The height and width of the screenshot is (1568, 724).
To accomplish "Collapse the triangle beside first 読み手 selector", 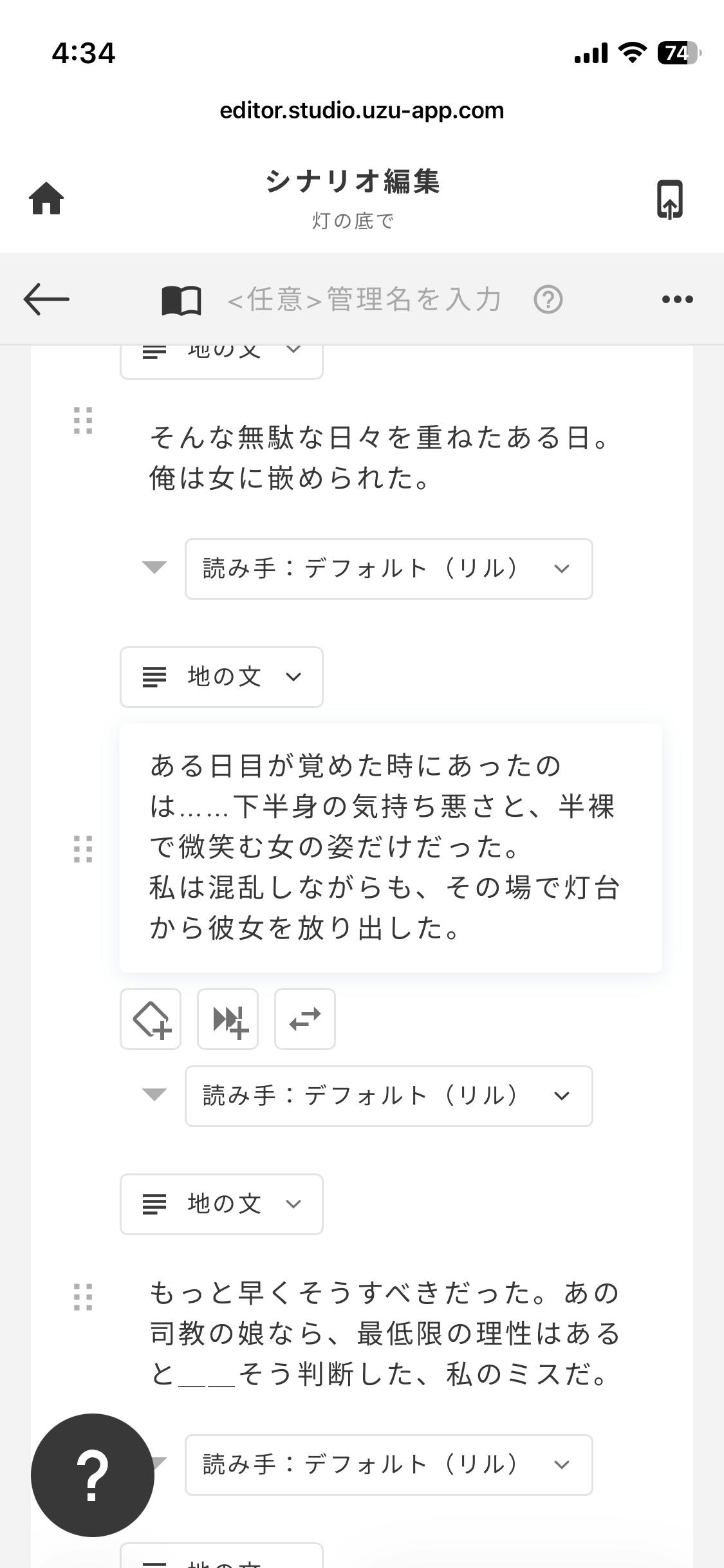I will coord(154,567).
